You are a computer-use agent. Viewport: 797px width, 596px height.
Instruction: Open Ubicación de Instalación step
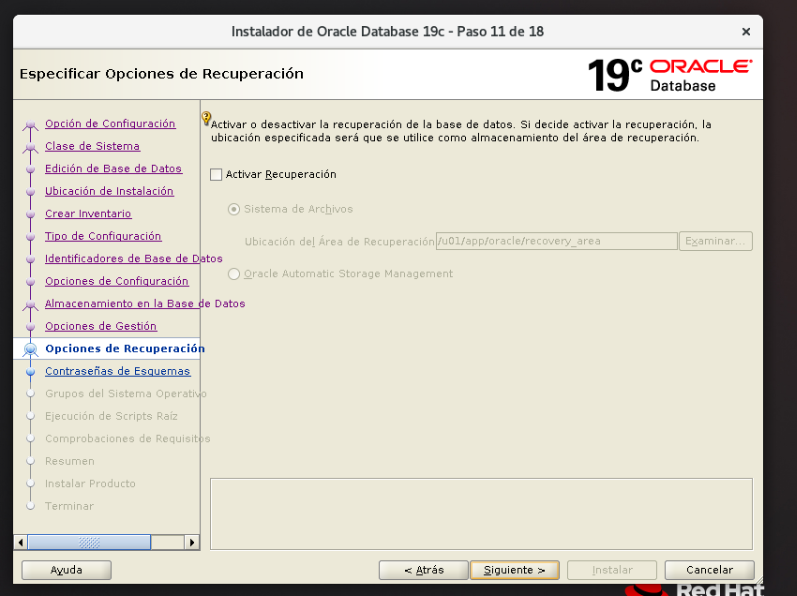click(109, 191)
